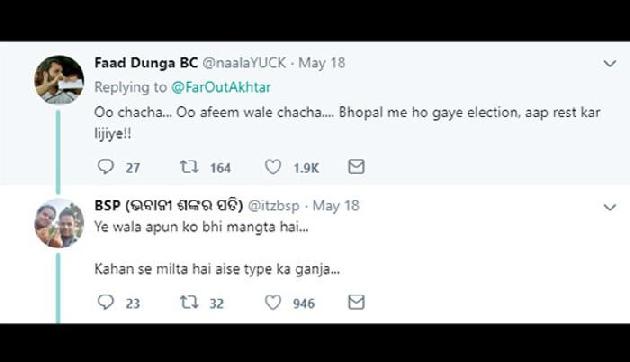Reply to the Faad Dunga BC tweet

coord(106,166)
